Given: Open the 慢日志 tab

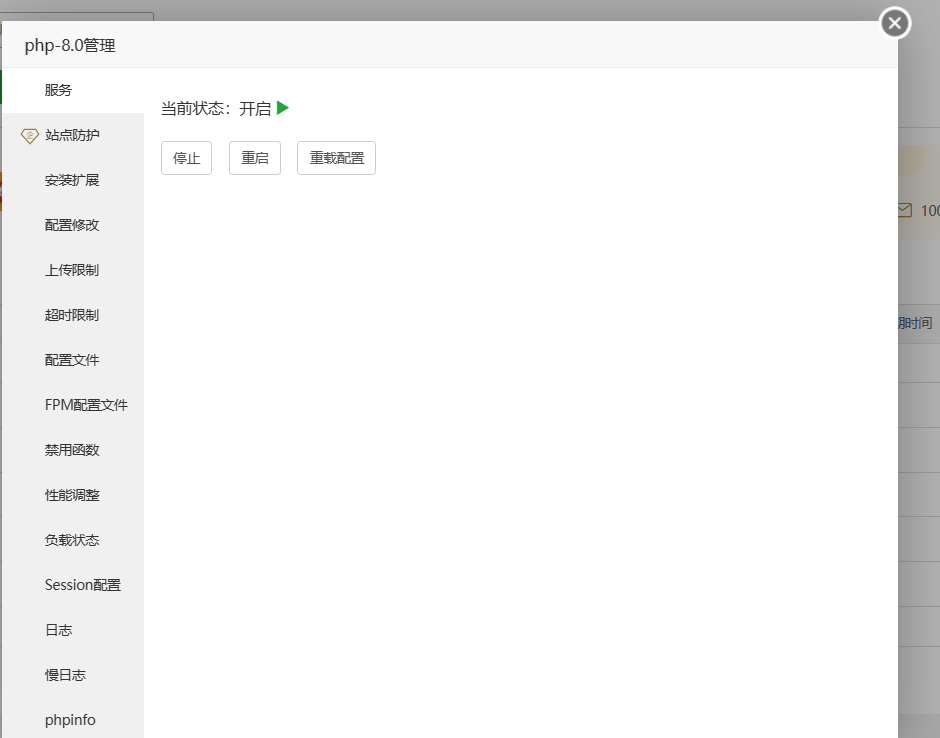Looking at the screenshot, I should coord(73,675).
